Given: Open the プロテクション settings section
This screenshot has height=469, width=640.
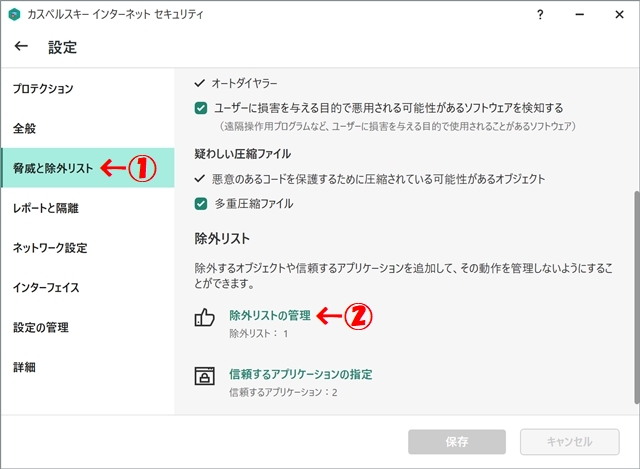Looking at the screenshot, I should coord(42,89).
